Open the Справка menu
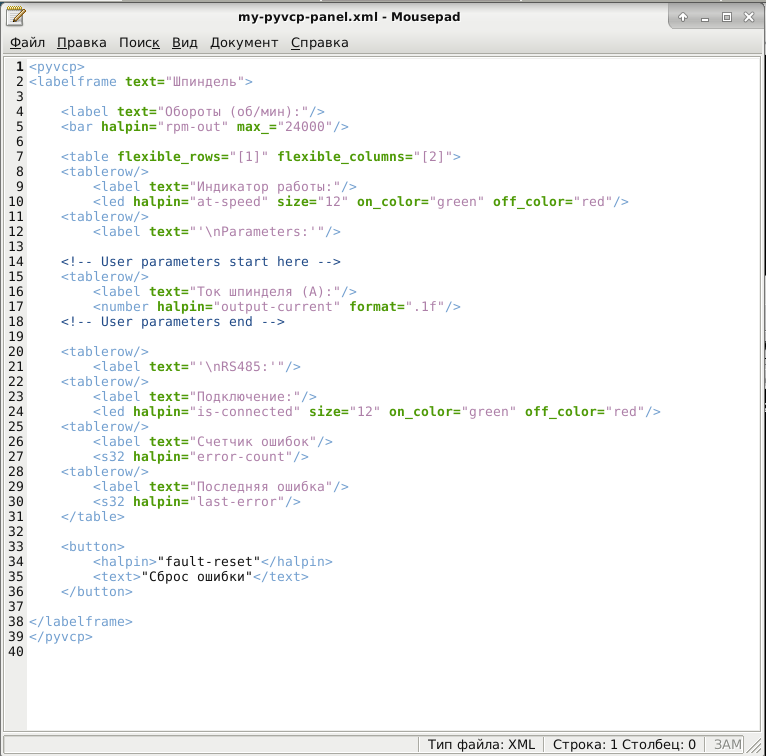The height and width of the screenshot is (756, 766). click(x=319, y=42)
